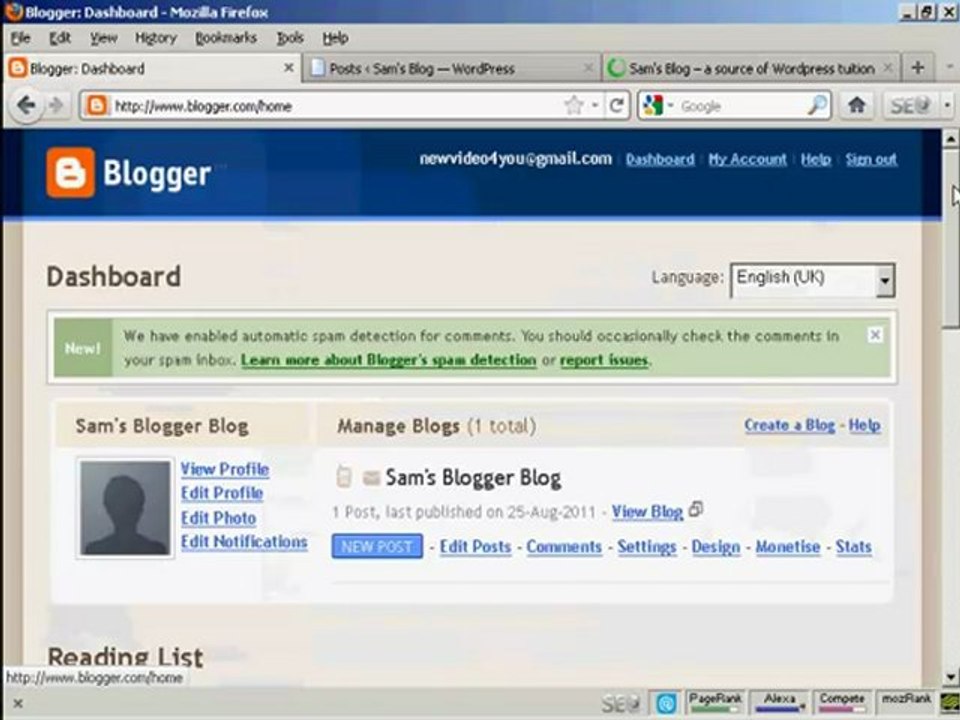960x720 pixels.
Task: Open the Tools menu
Action: 290,38
